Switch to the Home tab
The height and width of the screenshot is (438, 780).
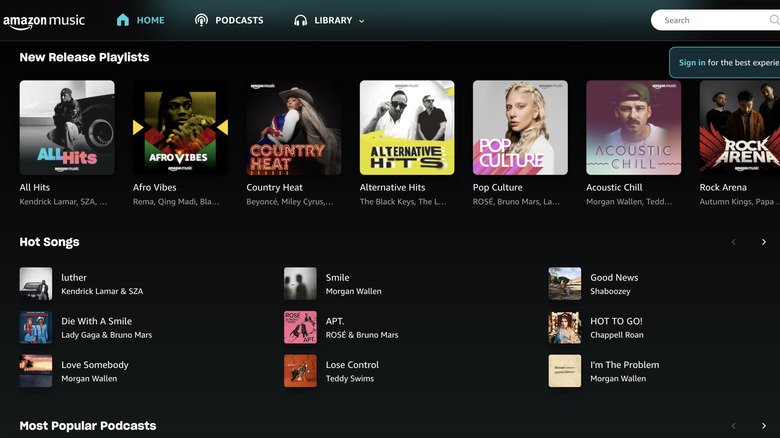coord(151,20)
